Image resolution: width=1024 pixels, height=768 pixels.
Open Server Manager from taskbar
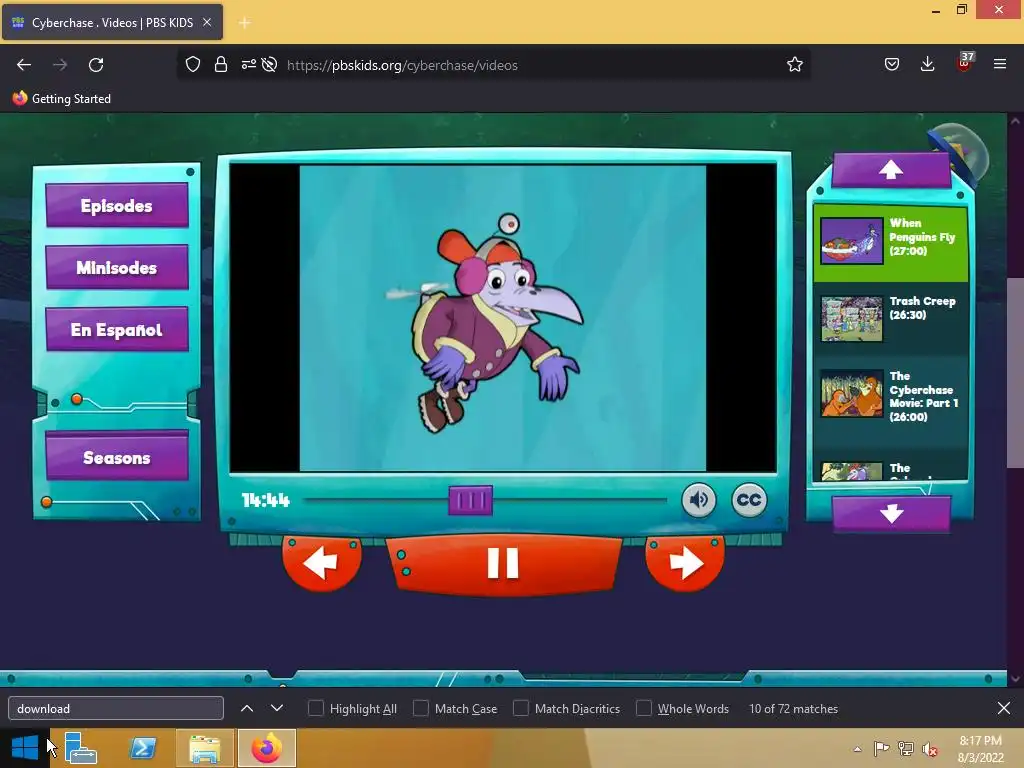tap(81, 748)
